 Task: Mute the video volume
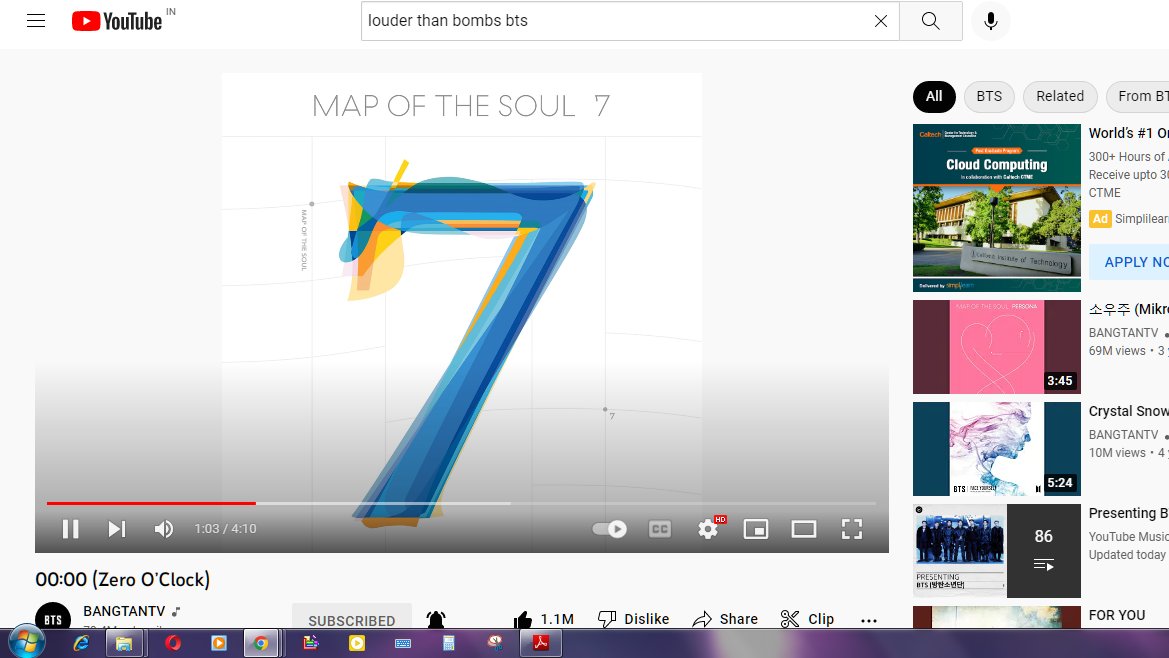163,529
